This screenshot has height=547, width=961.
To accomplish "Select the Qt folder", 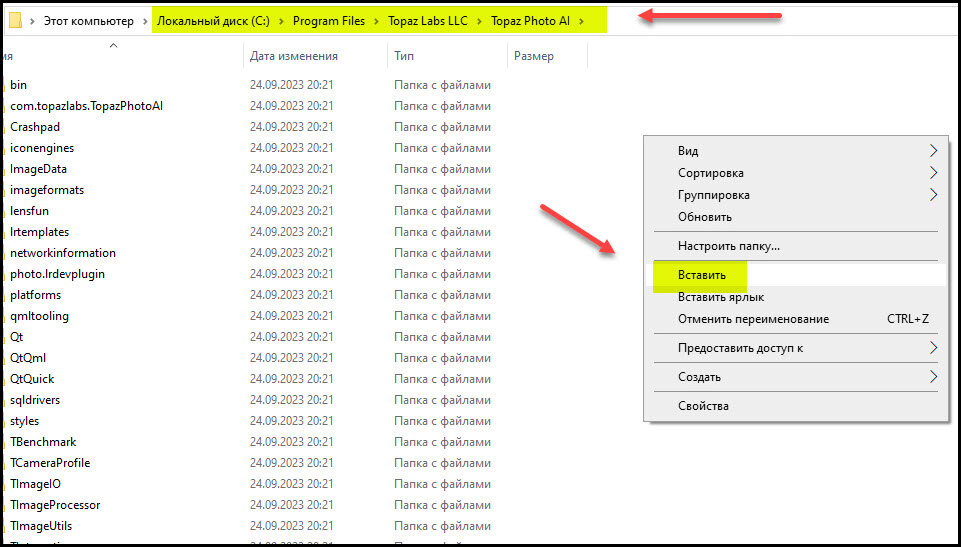I will click(x=17, y=337).
